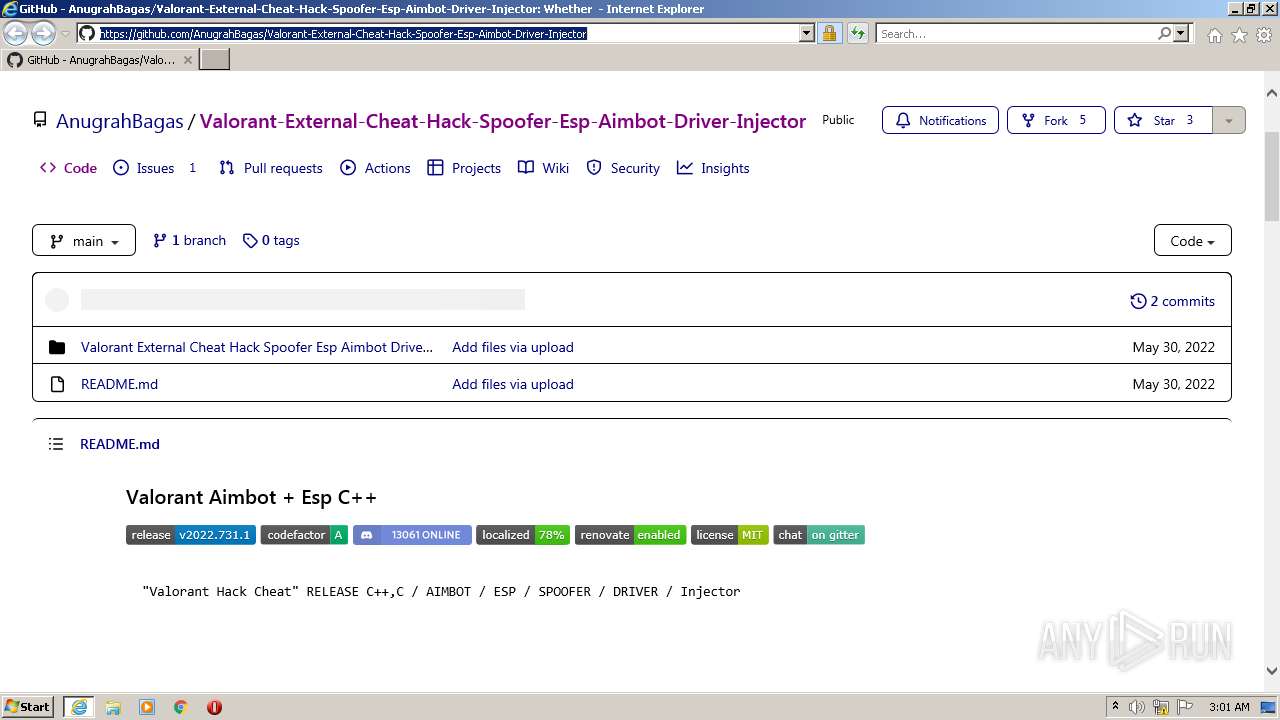Click the browser Forward arrow button
Image resolution: width=1280 pixels, height=720 pixels.
[43, 34]
